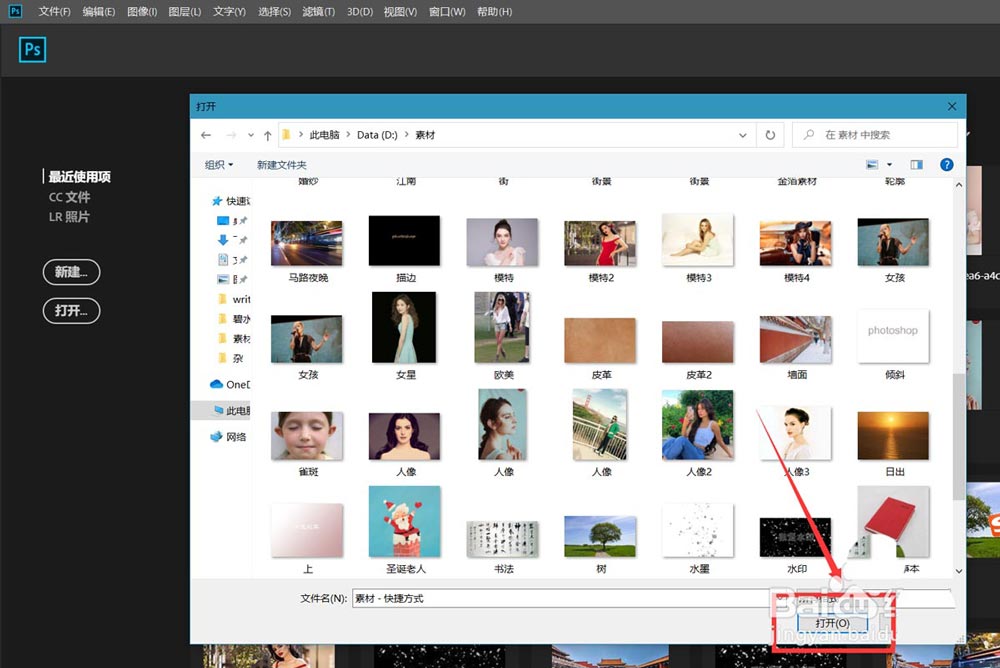
Task: Select 快速访问 in the navigation pane
Action: click(231, 201)
